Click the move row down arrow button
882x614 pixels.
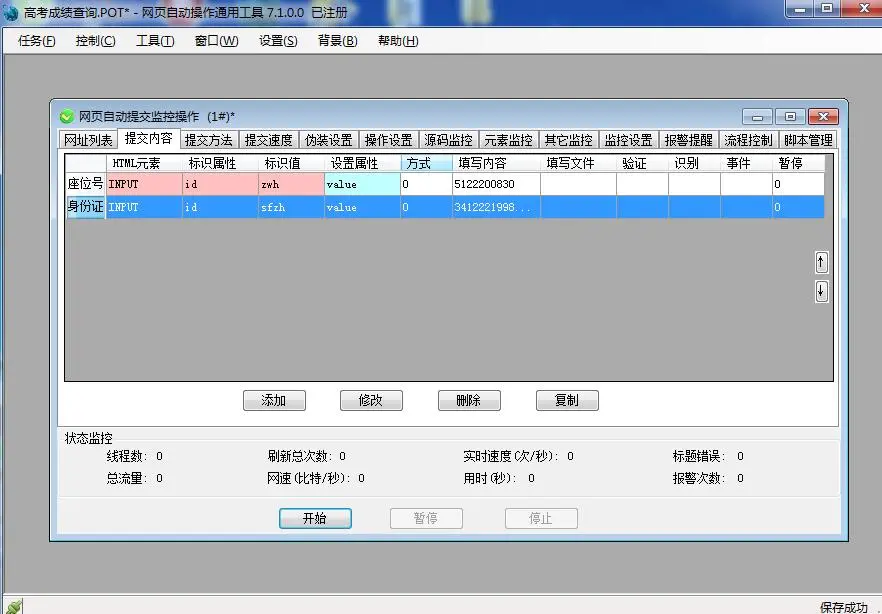click(x=821, y=291)
